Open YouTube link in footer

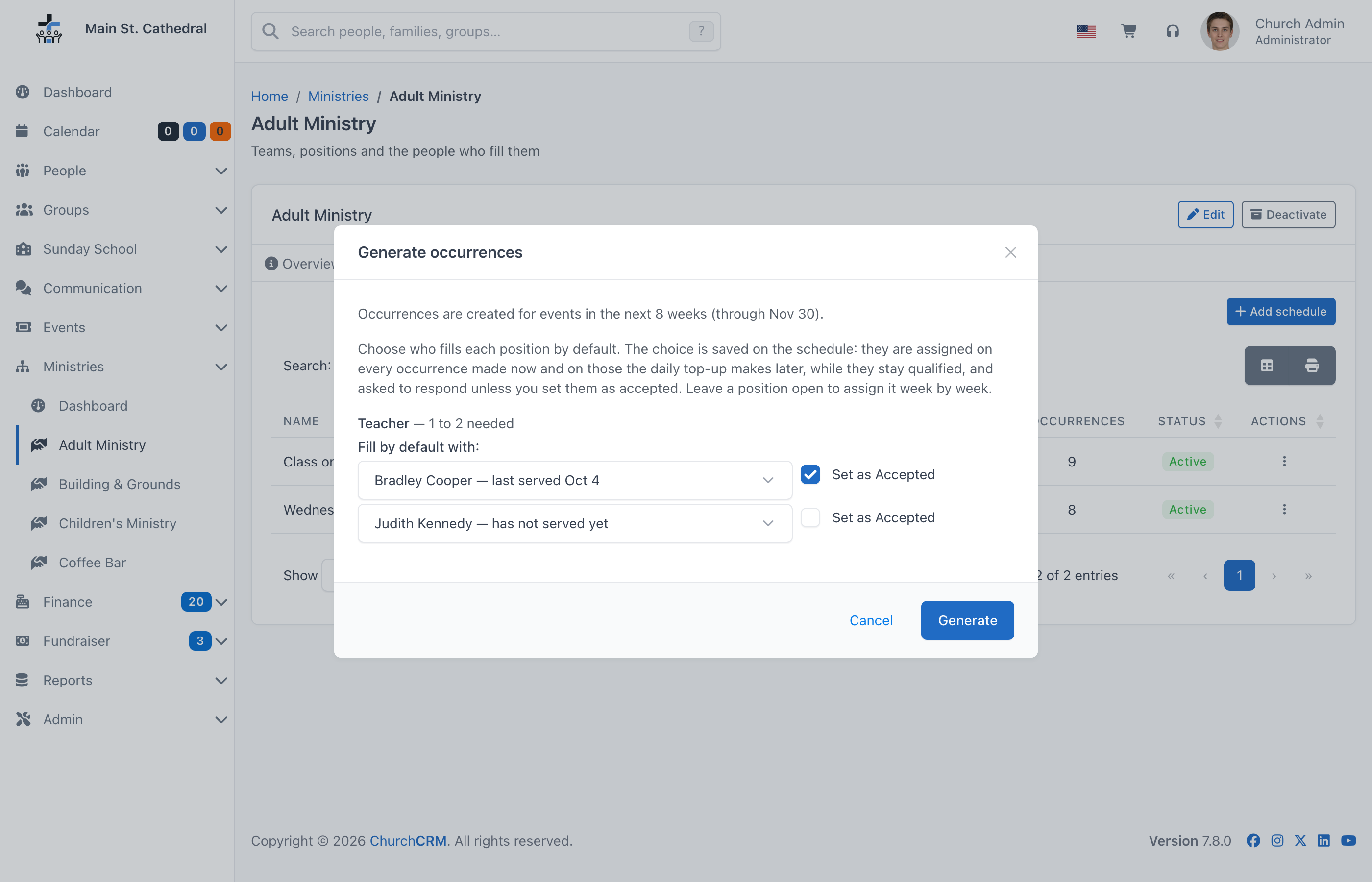[1348, 841]
